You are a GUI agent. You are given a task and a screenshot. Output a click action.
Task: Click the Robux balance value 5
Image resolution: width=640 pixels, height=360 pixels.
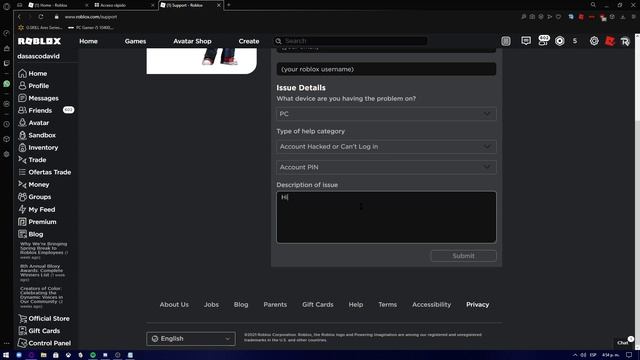[575, 41]
